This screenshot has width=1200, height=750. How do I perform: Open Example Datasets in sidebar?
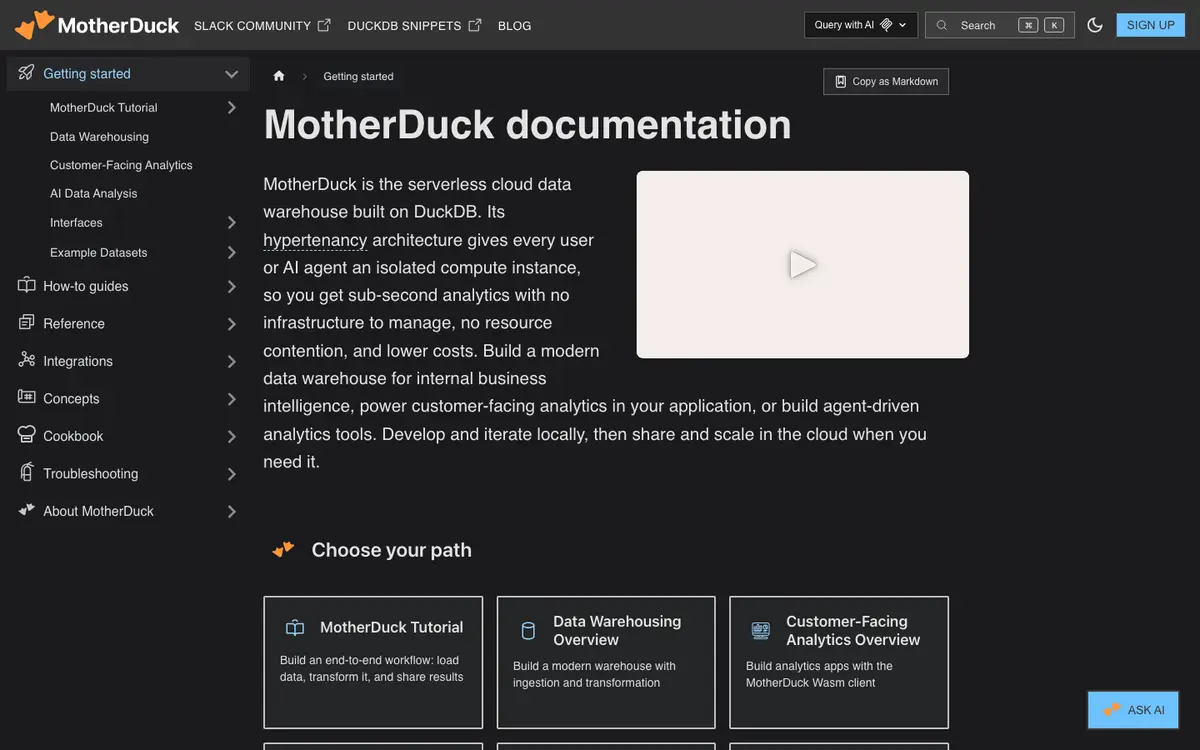click(x=99, y=252)
